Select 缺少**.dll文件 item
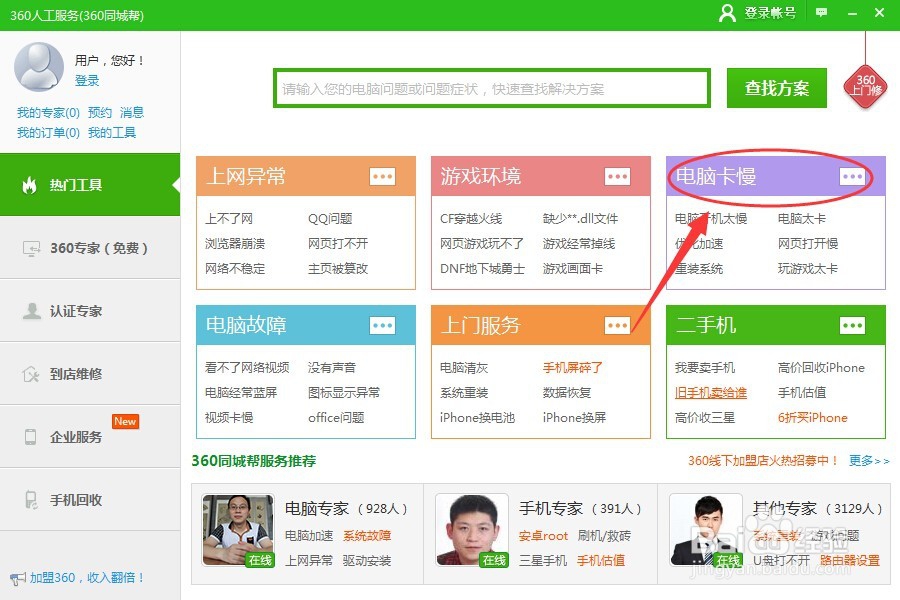900x600 pixels. tap(580, 219)
